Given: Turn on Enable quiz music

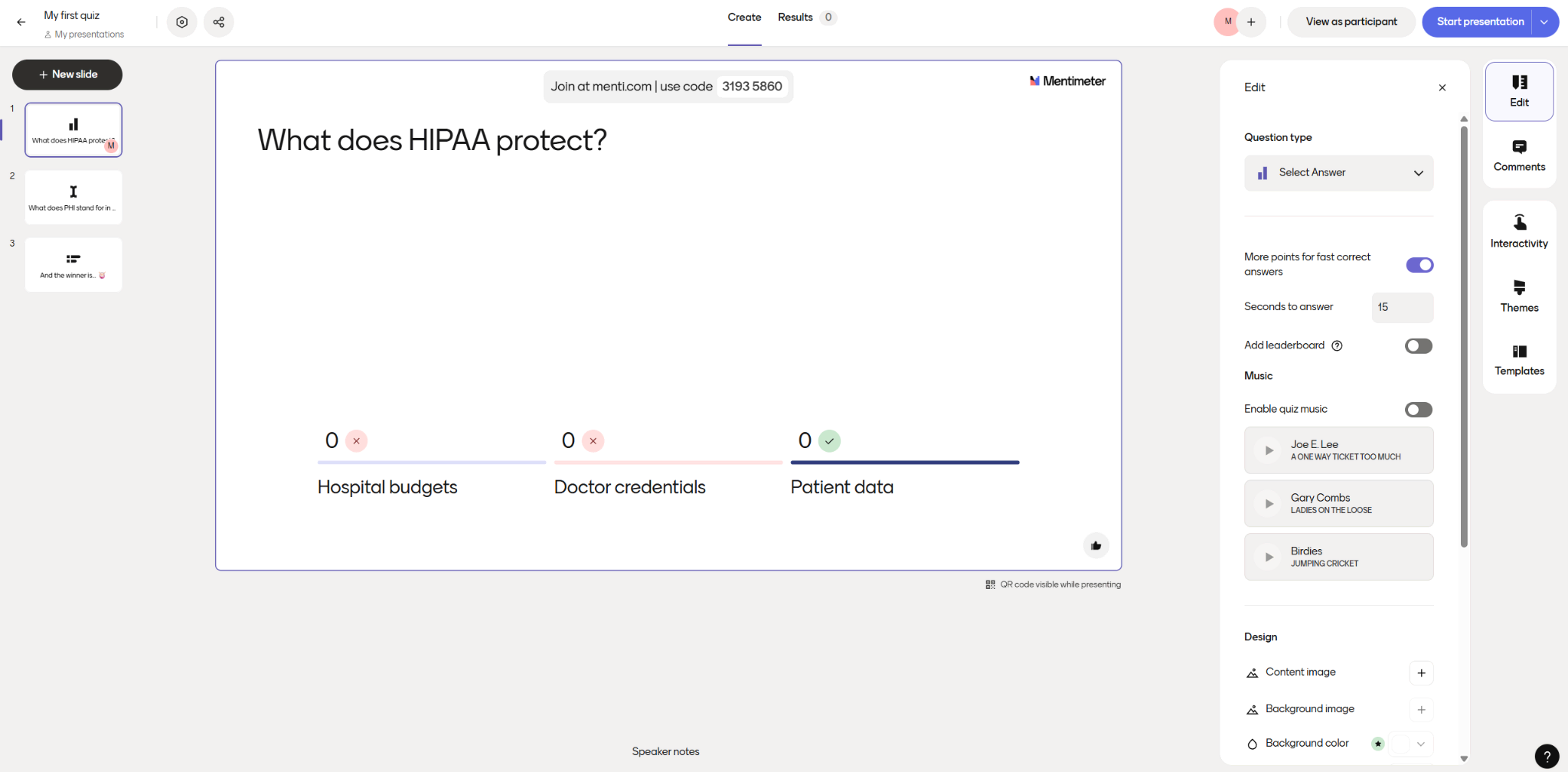Looking at the screenshot, I should (1418, 410).
